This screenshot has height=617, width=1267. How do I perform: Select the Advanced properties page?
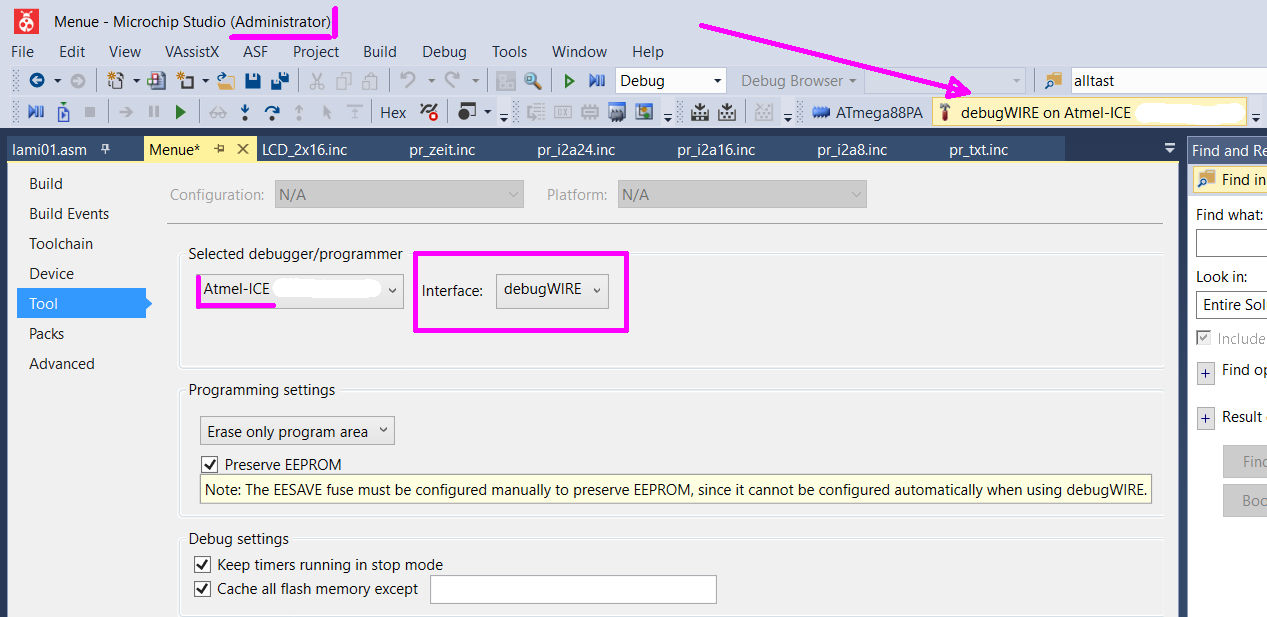click(62, 364)
